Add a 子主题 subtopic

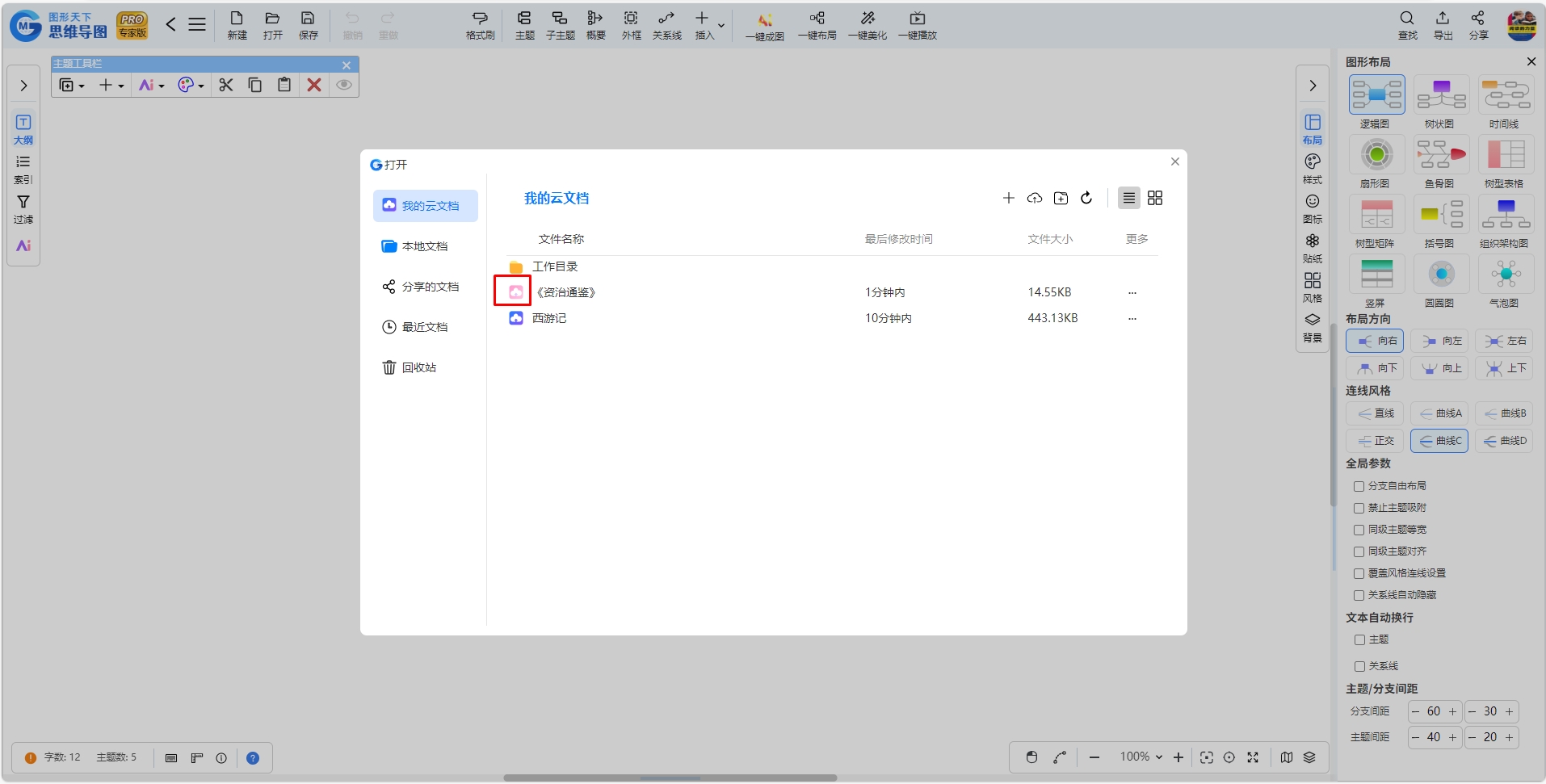click(x=560, y=25)
